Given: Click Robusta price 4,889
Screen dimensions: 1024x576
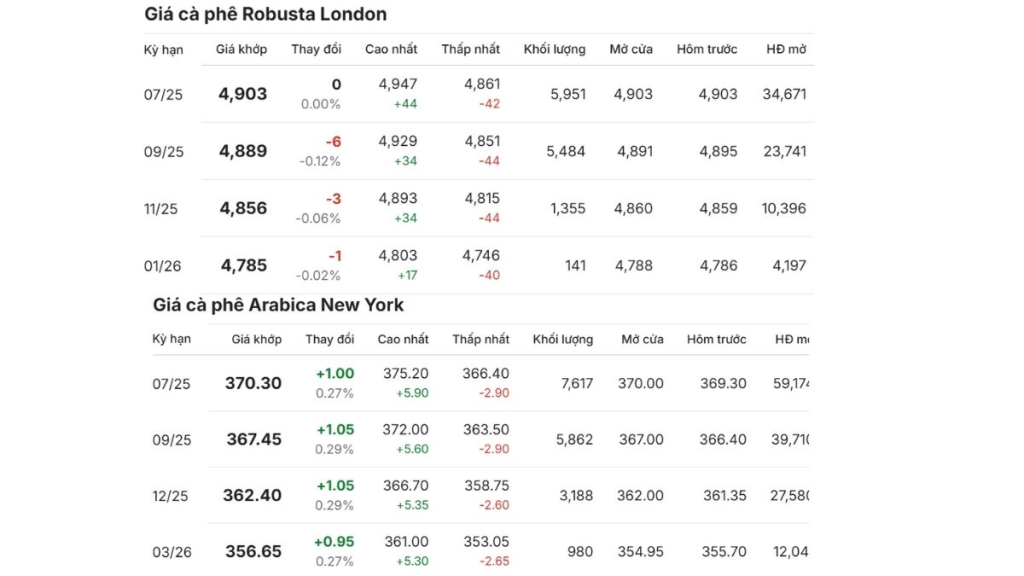Looking at the screenshot, I should point(243,151).
